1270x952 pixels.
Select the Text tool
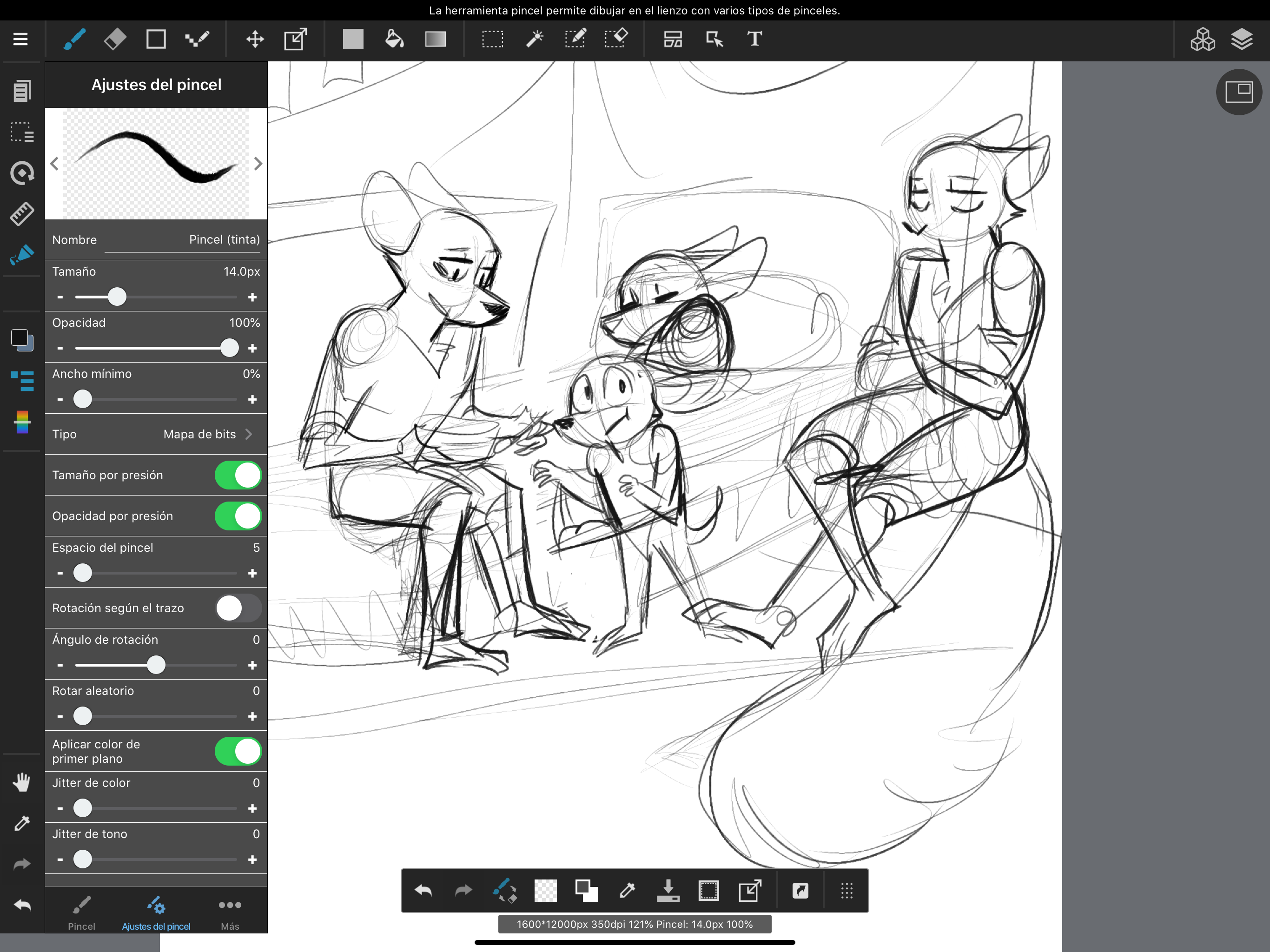(x=754, y=39)
